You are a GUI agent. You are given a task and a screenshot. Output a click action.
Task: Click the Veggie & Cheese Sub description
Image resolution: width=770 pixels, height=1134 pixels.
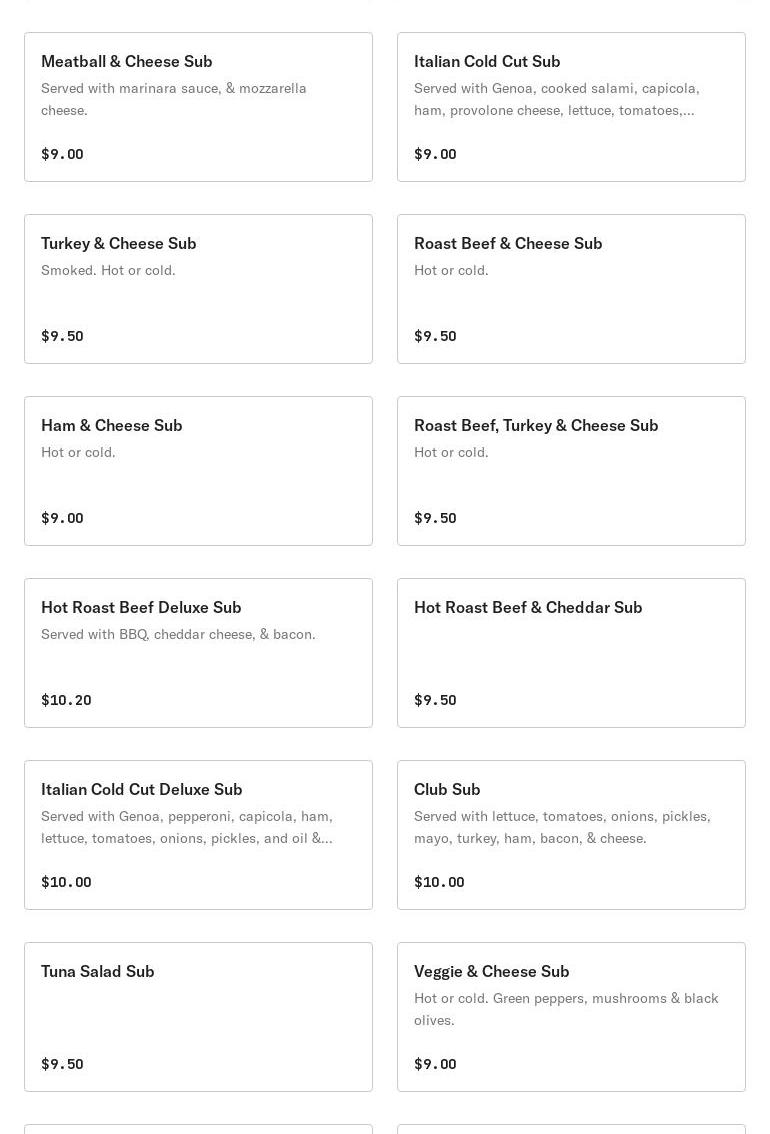566,1009
